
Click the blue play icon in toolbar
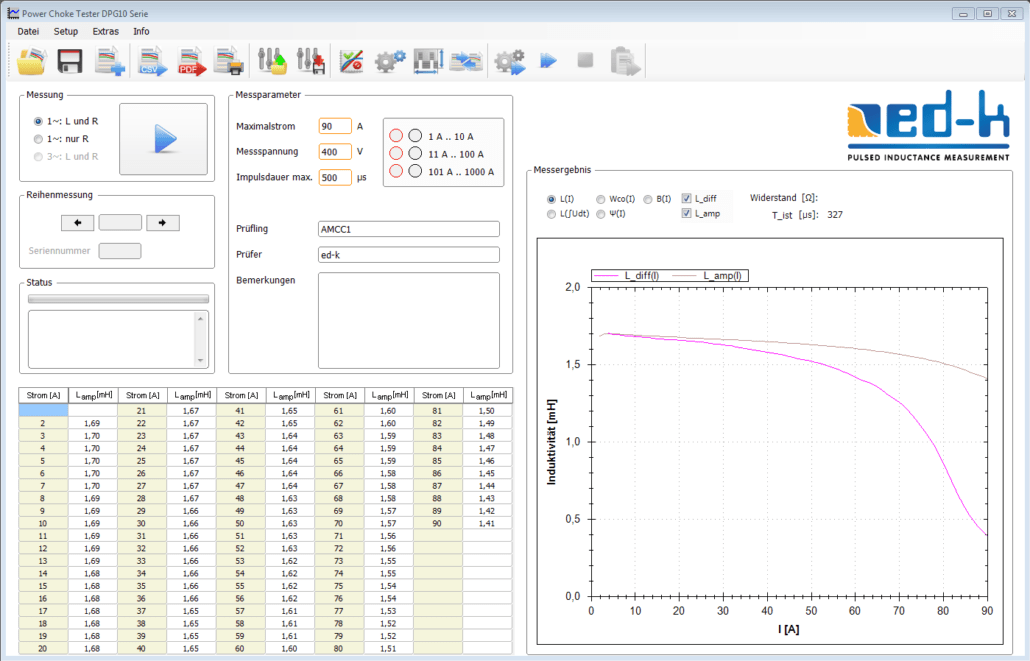point(548,62)
